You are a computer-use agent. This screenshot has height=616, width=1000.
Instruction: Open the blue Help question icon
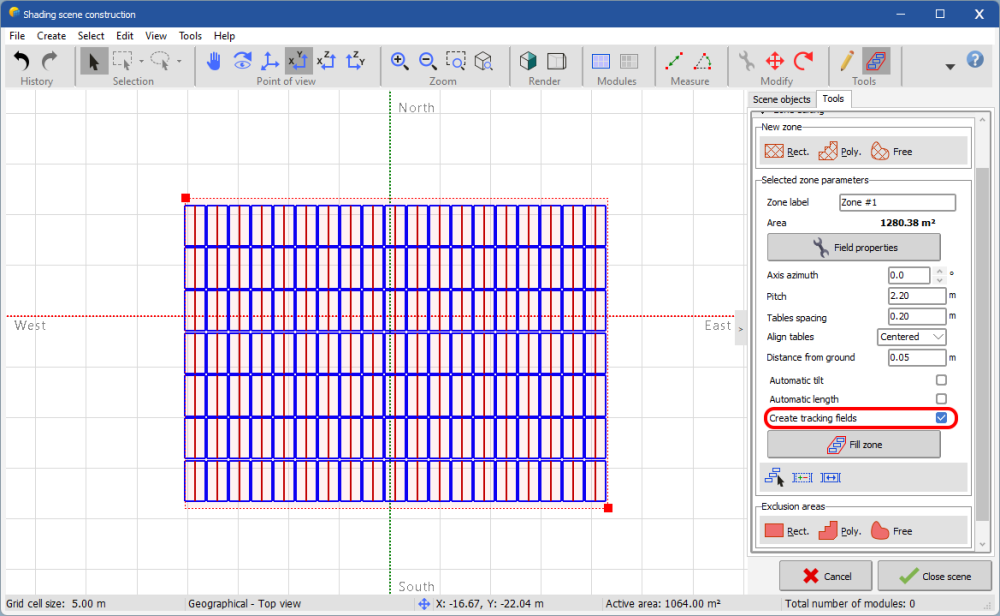pos(975,61)
